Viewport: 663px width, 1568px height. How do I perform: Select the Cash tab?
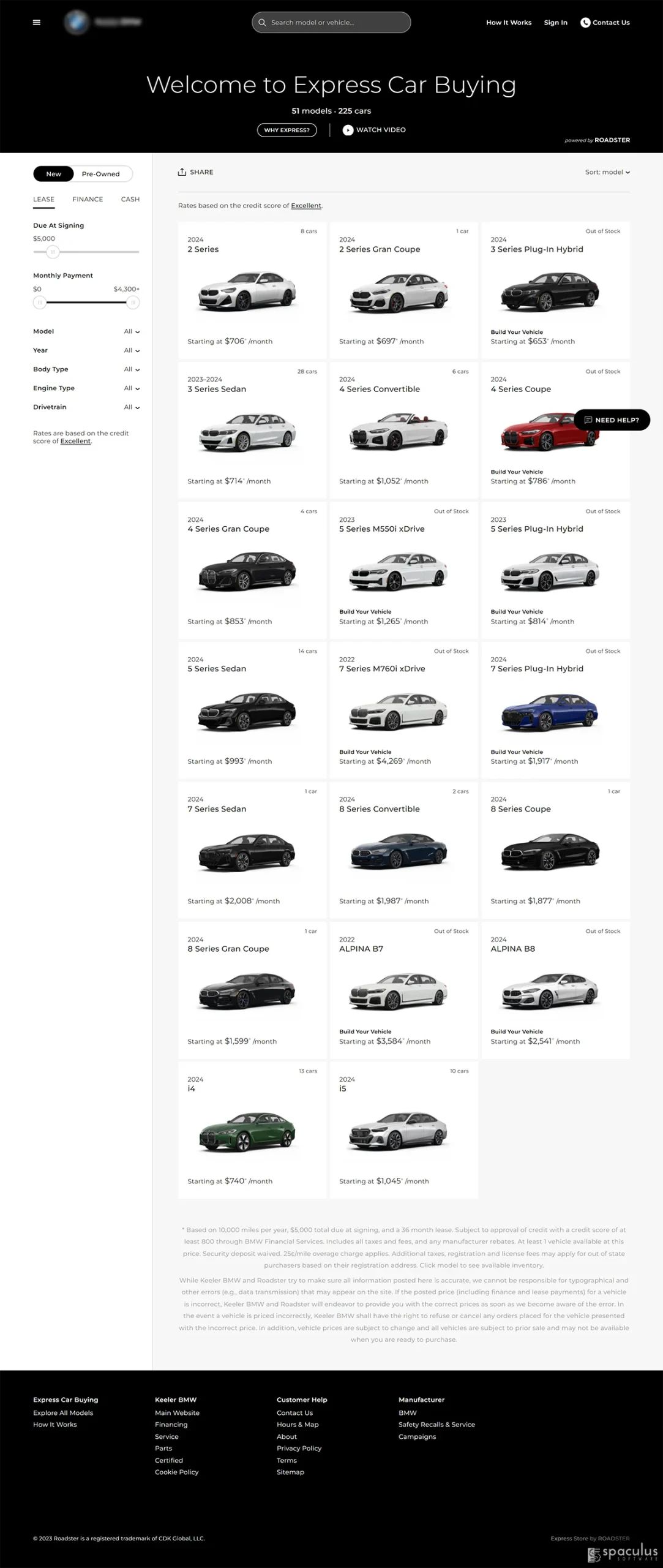(130, 200)
